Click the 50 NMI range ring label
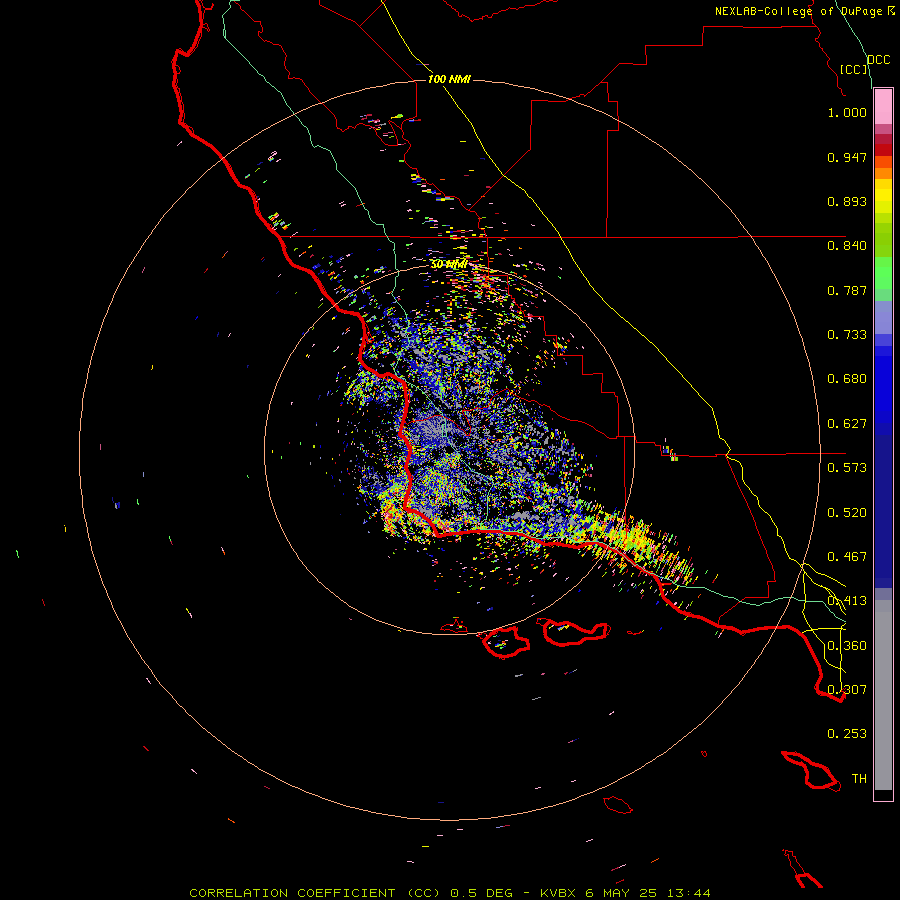The image size is (900, 900). pos(449,265)
